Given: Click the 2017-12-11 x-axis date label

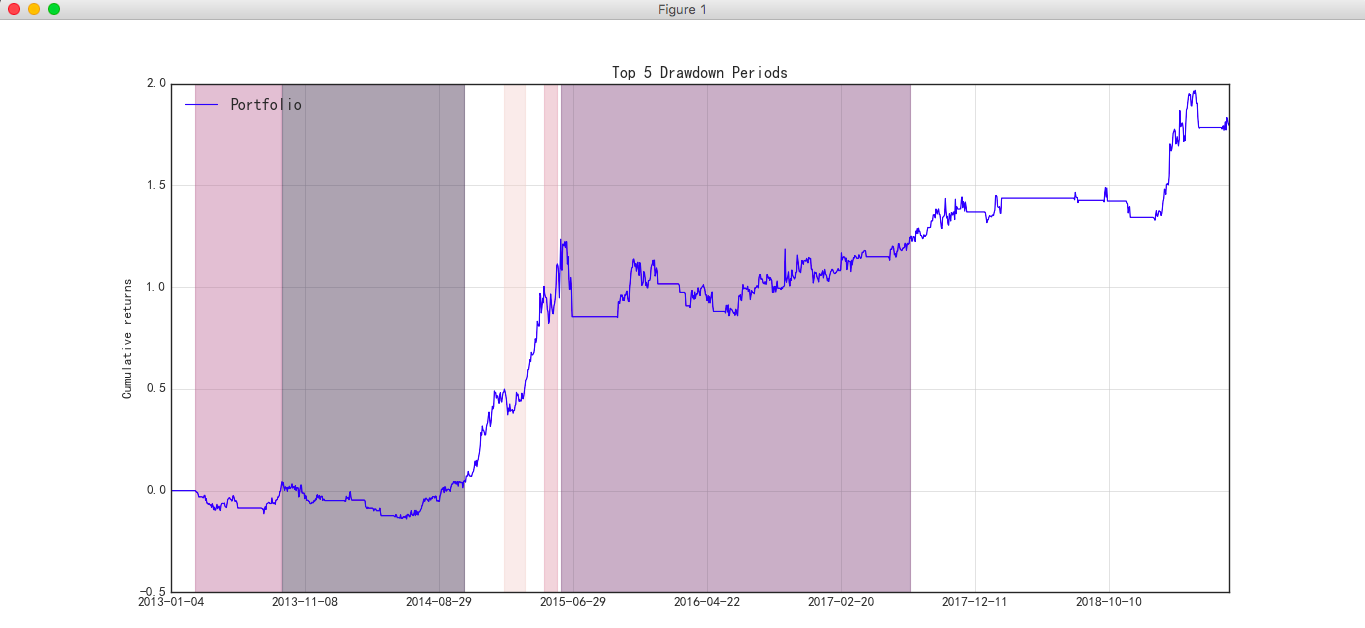Looking at the screenshot, I should (x=975, y=602).
